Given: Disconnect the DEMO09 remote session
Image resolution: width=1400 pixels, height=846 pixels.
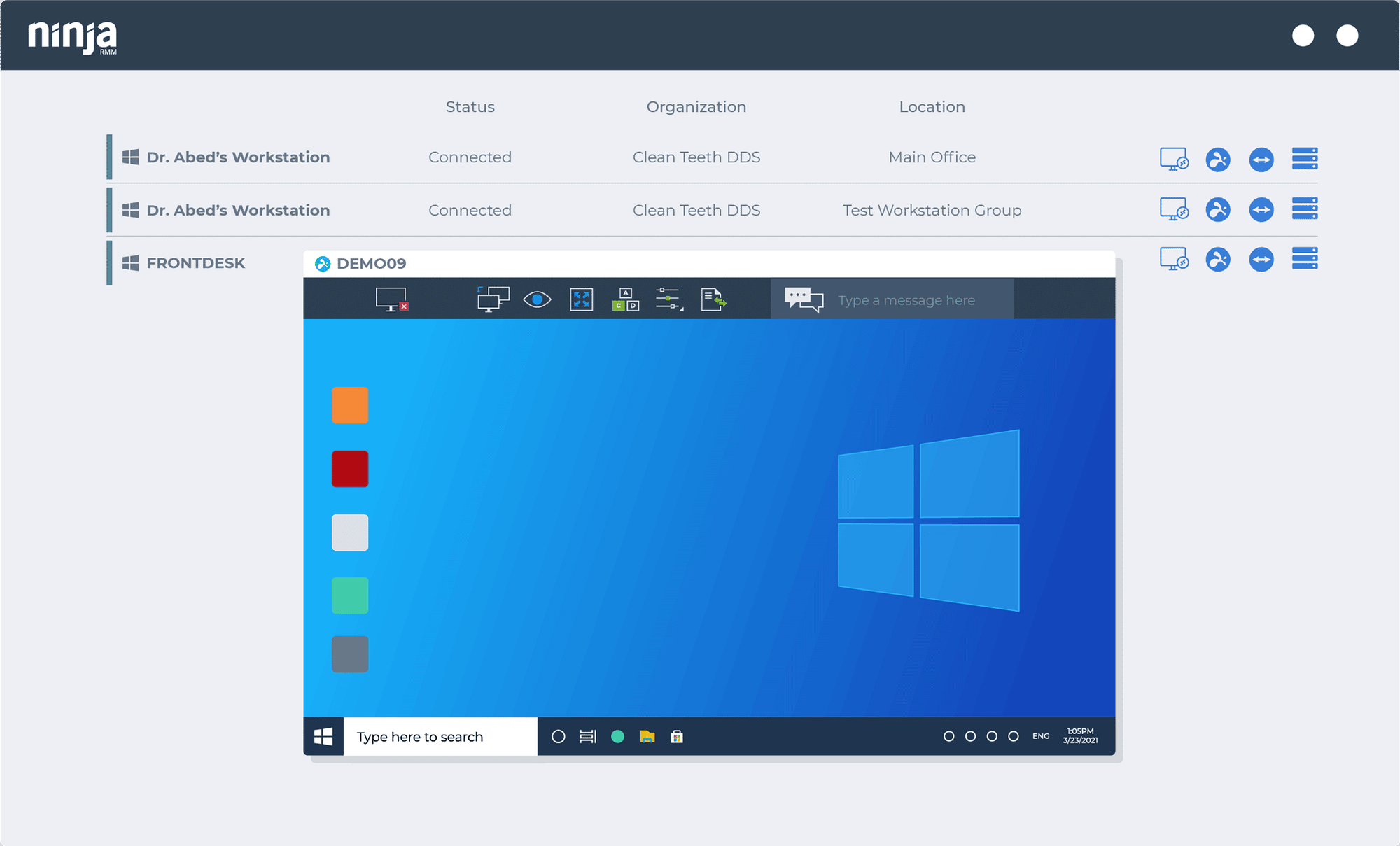Looking at the screenshot, I should tap(392, 299).
